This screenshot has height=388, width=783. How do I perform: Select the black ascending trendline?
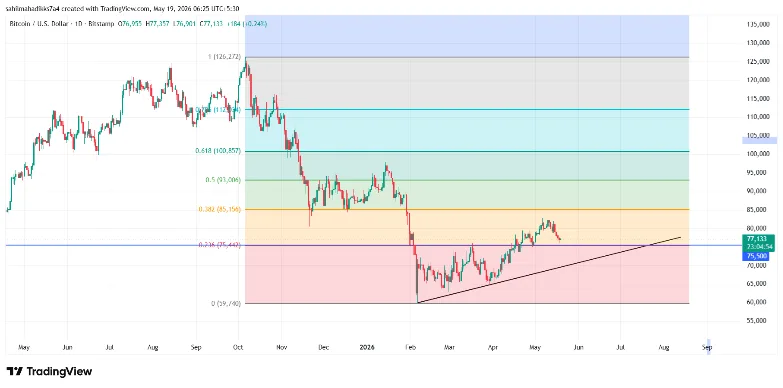coord(549,270)
